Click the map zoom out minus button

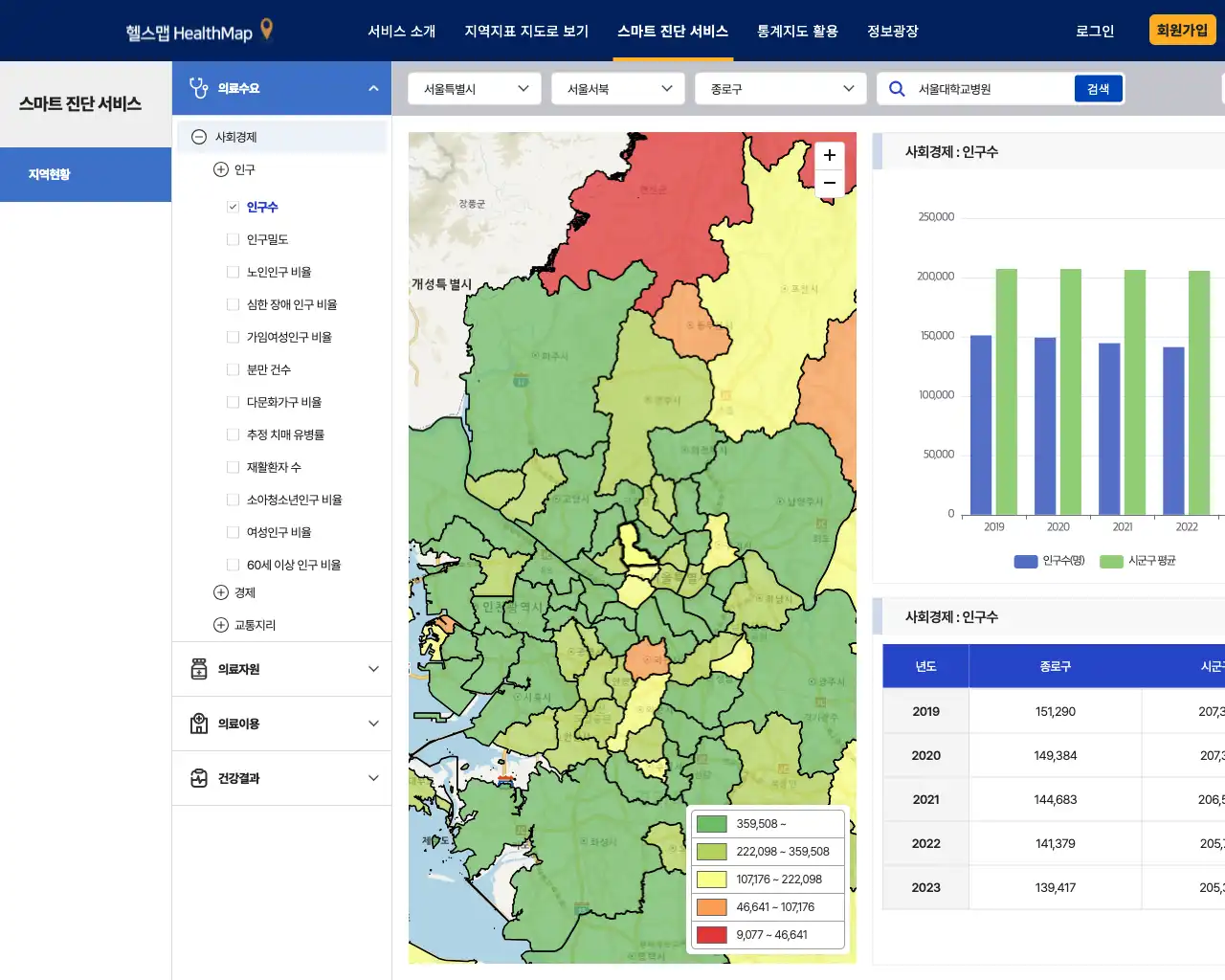tap(829, 183)
